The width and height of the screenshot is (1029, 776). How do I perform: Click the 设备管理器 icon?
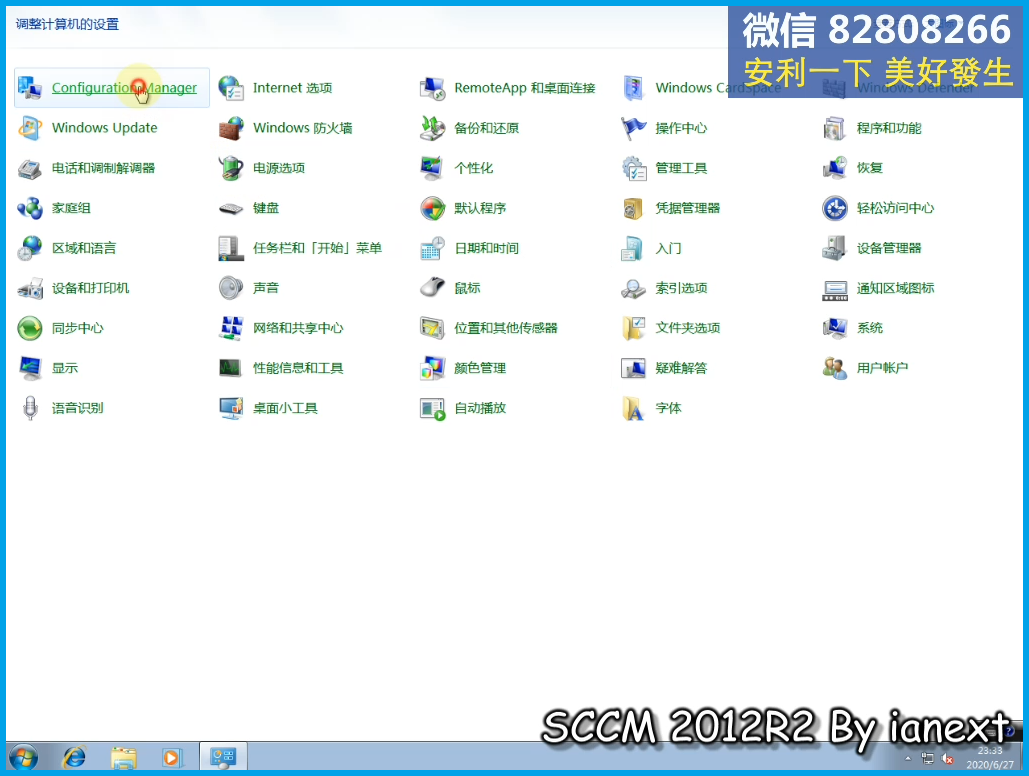point(835,248)
